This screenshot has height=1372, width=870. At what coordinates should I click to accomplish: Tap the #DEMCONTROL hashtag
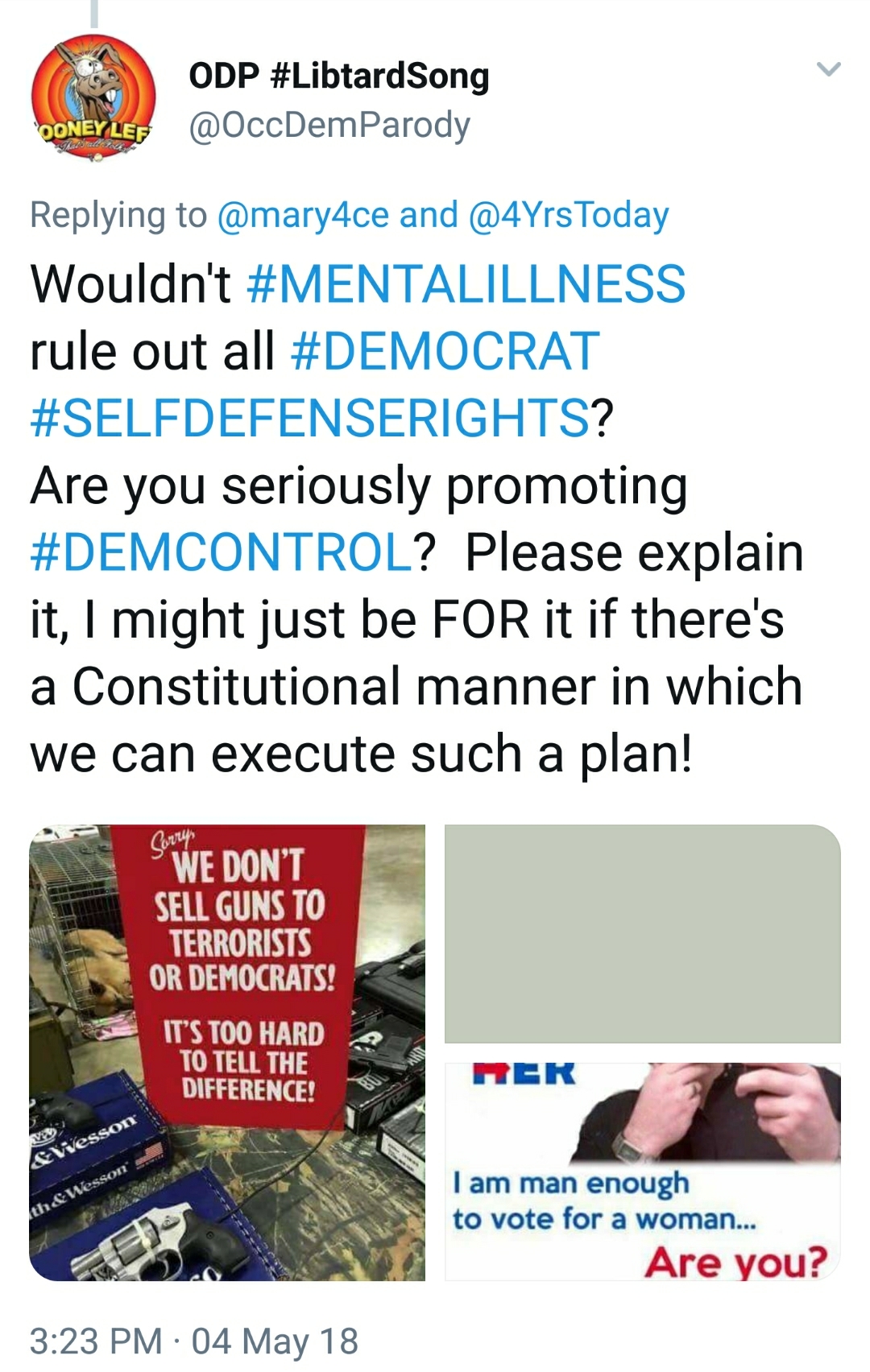click(222, 552)
